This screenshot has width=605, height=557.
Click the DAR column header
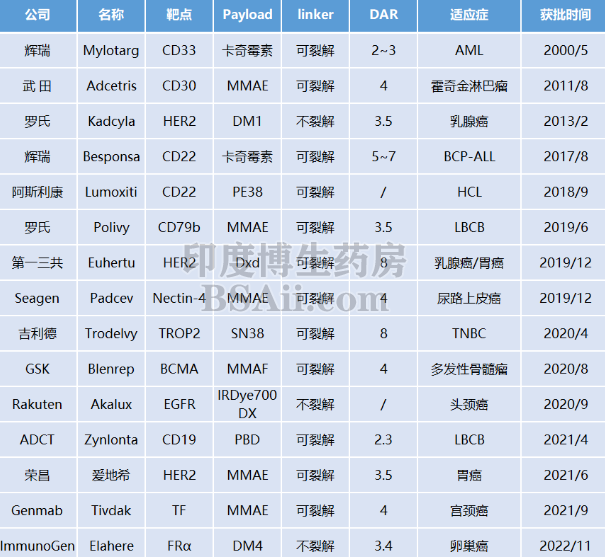383,15
